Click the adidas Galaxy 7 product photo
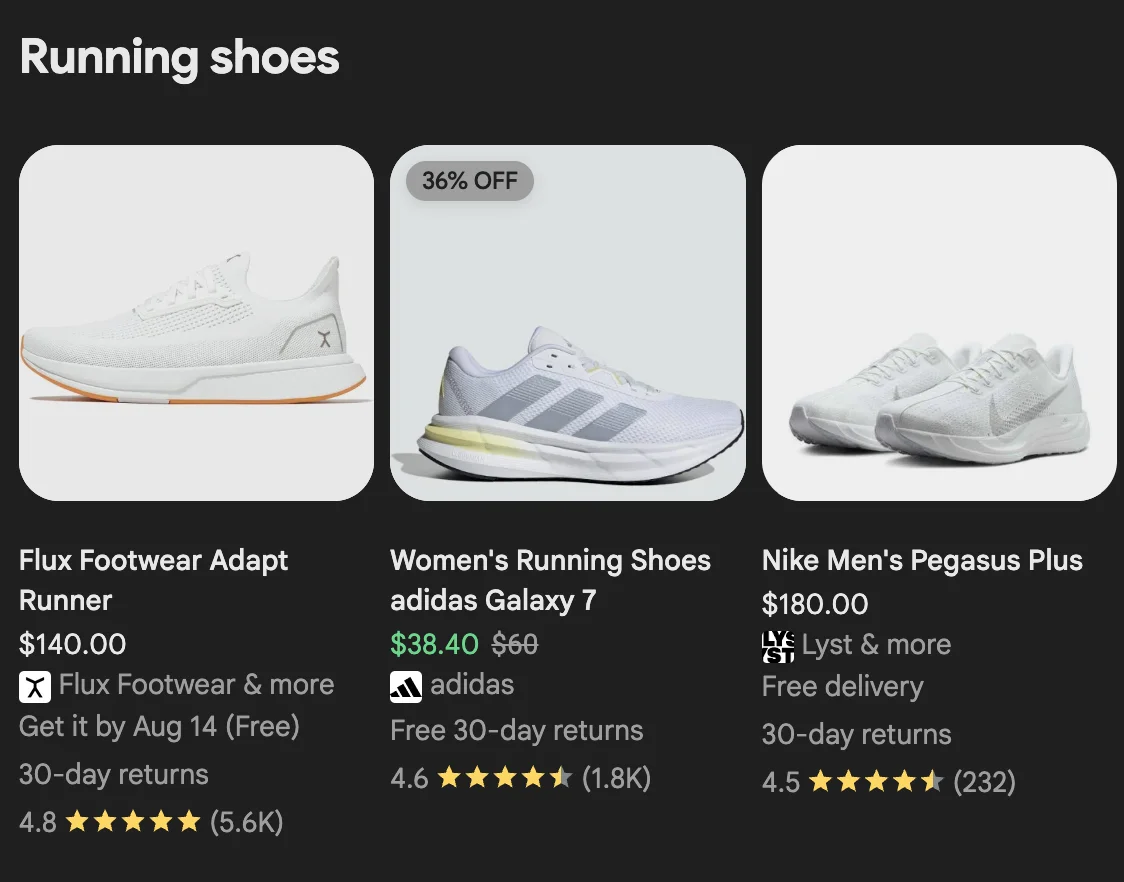Screen dimensions: 1124x882 568,322
